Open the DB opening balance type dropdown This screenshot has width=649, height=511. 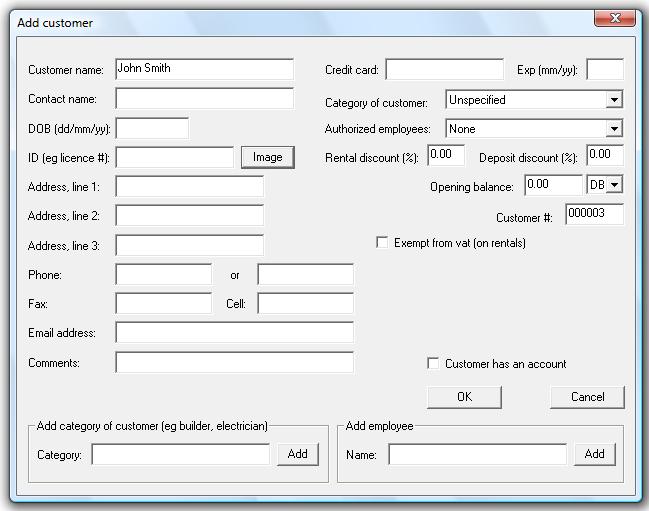[x=614, y=185]
